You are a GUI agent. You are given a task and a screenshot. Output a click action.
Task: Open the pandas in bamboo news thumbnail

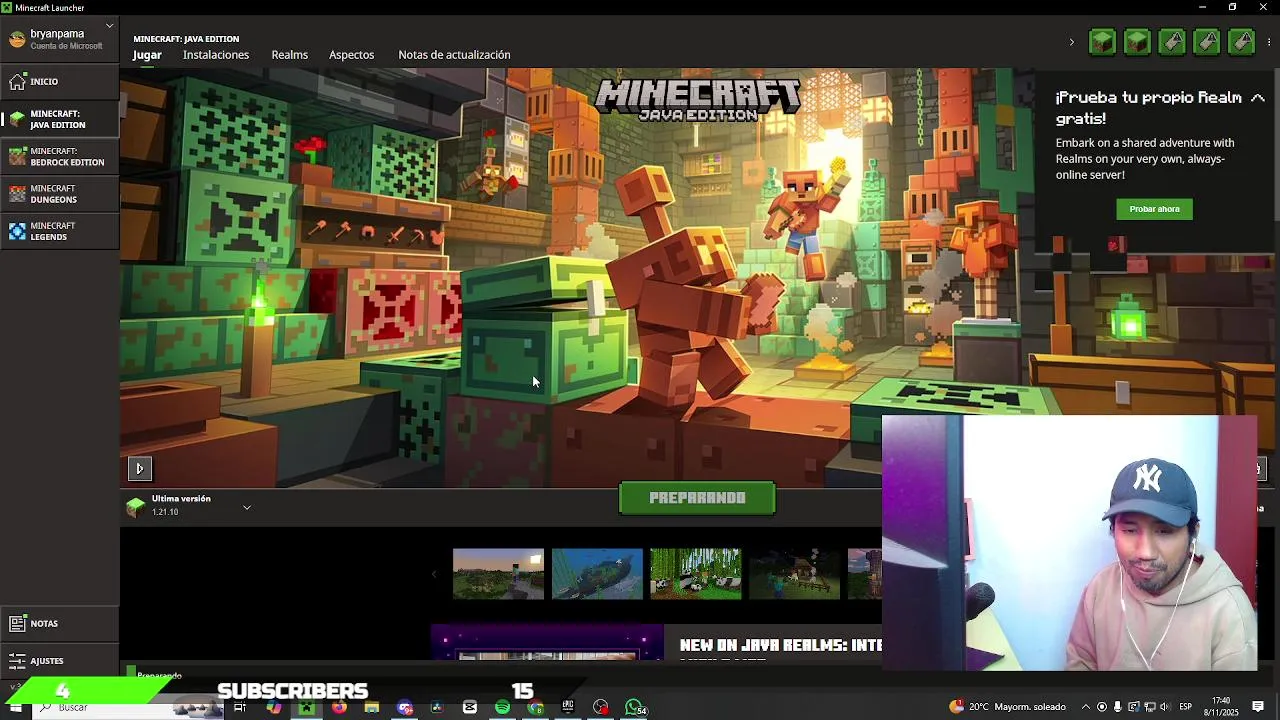696,574
